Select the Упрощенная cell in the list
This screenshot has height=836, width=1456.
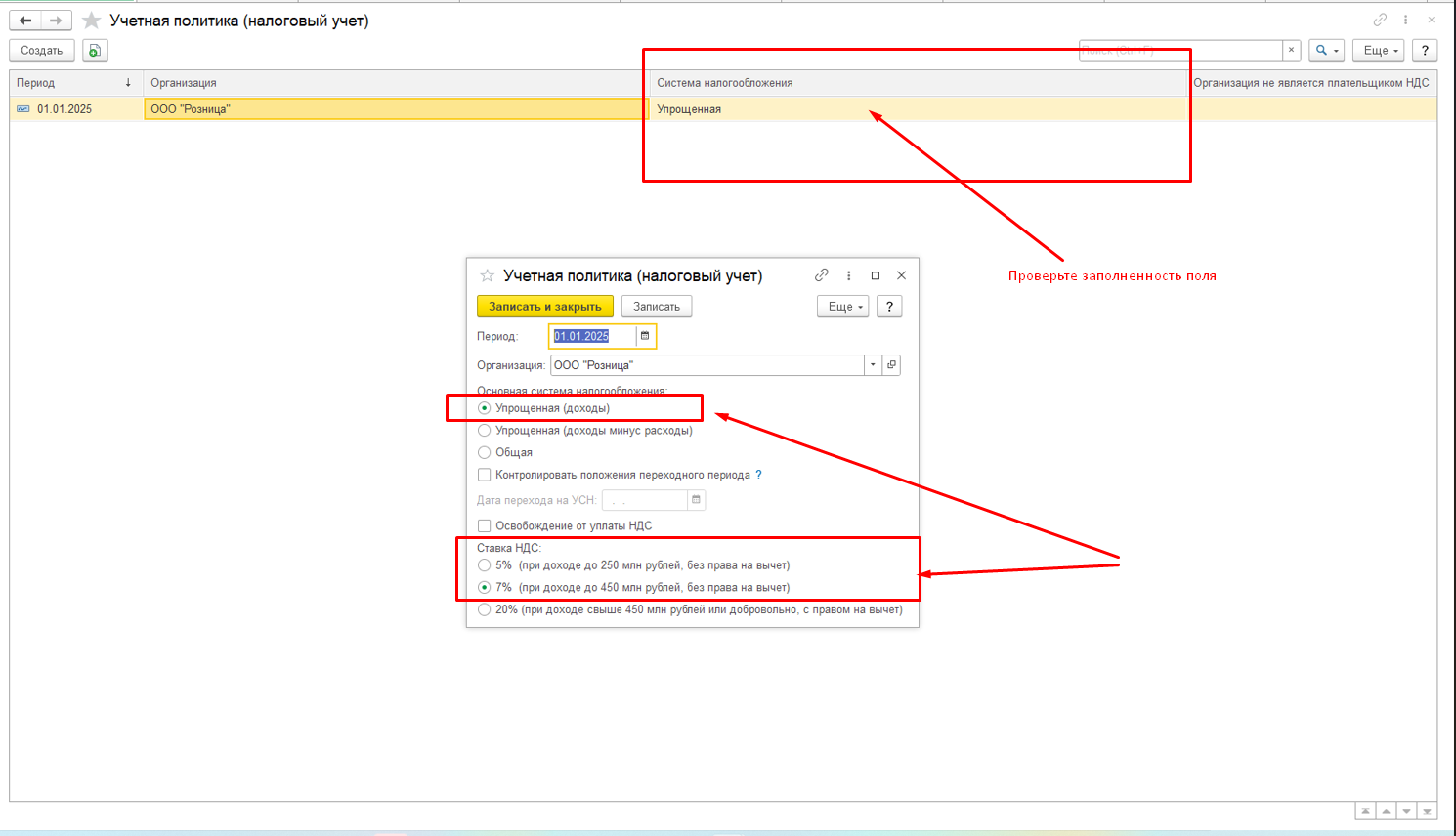coord(919,109)
